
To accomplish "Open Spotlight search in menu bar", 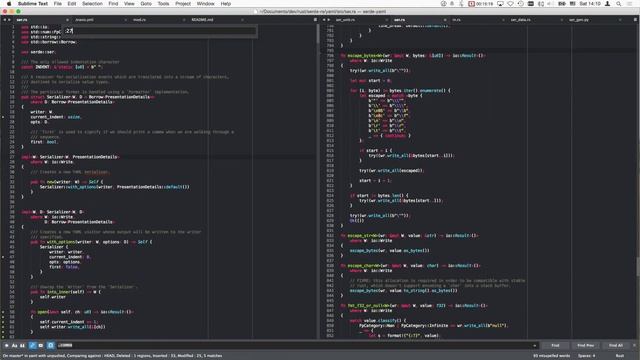I will [x=619, y=4].
